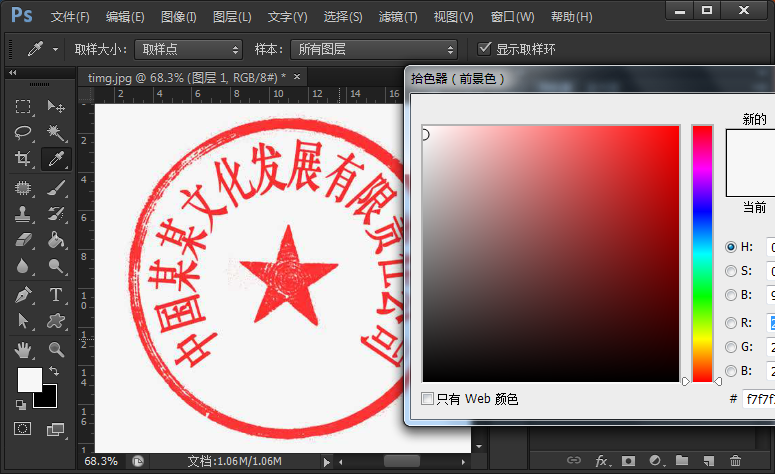Select the Brush tool
Image resolution: width=775 pixels, height=474 pixels.
point(55,188)
